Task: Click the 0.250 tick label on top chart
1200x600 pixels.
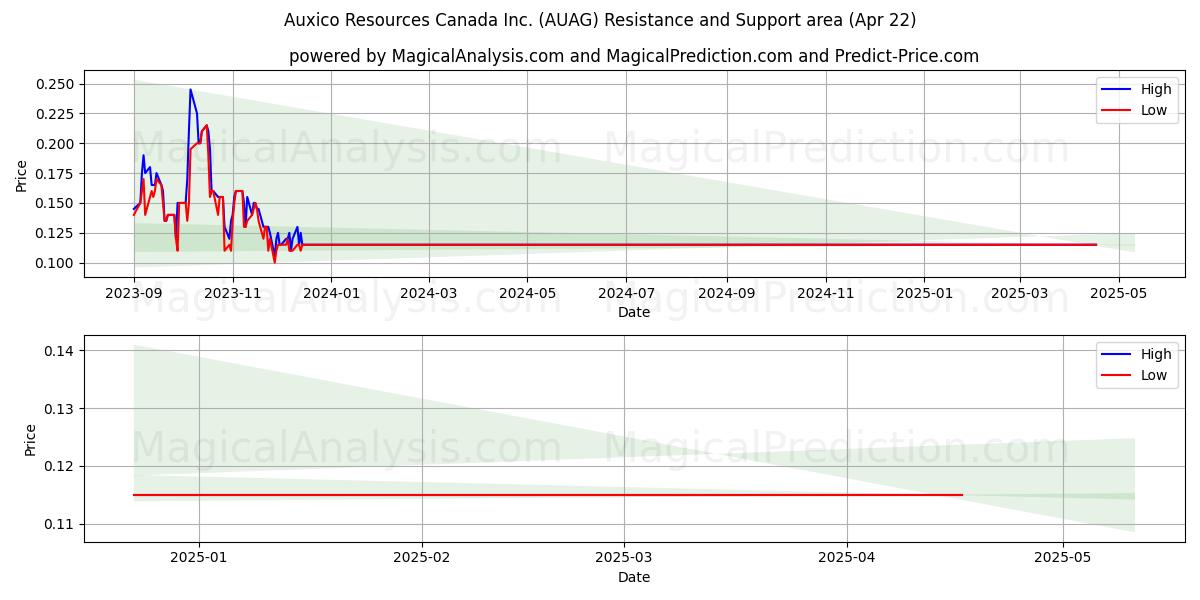Action: (55, 84)
